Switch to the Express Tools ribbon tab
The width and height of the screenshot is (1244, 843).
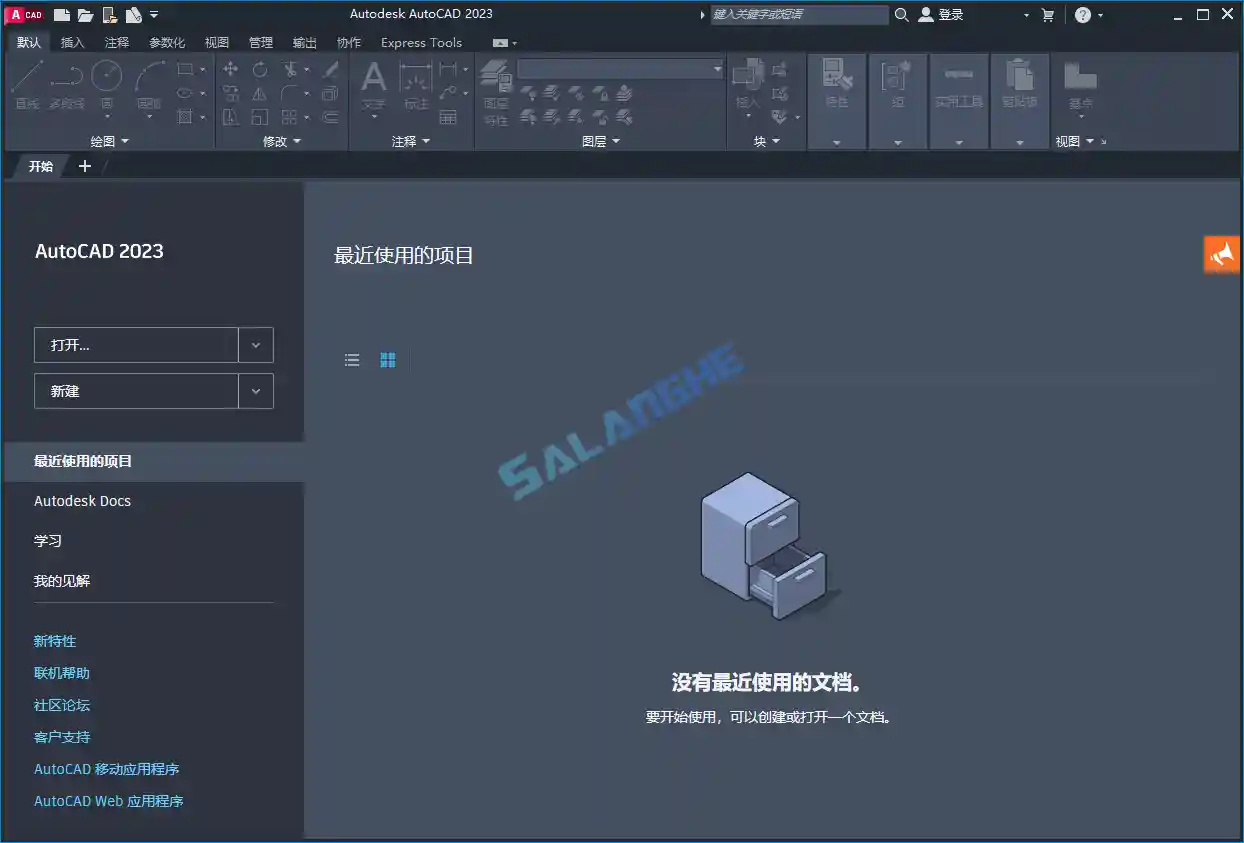point(420,42)
